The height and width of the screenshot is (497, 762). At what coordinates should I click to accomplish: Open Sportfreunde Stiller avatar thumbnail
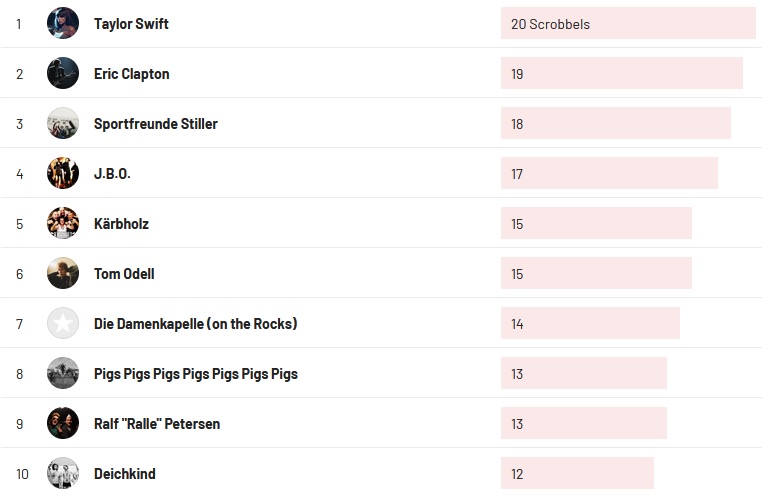click(x=63, y=123)
